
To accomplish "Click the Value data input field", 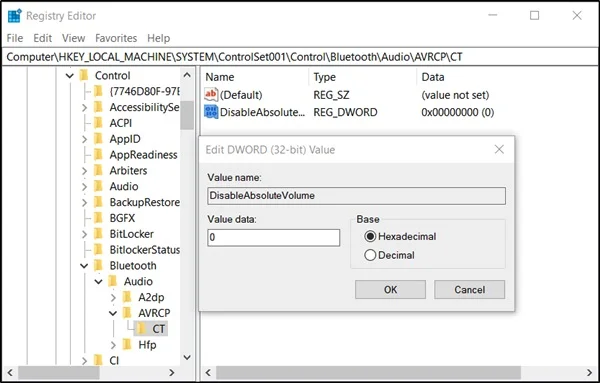I will click(x=274, y=238).
